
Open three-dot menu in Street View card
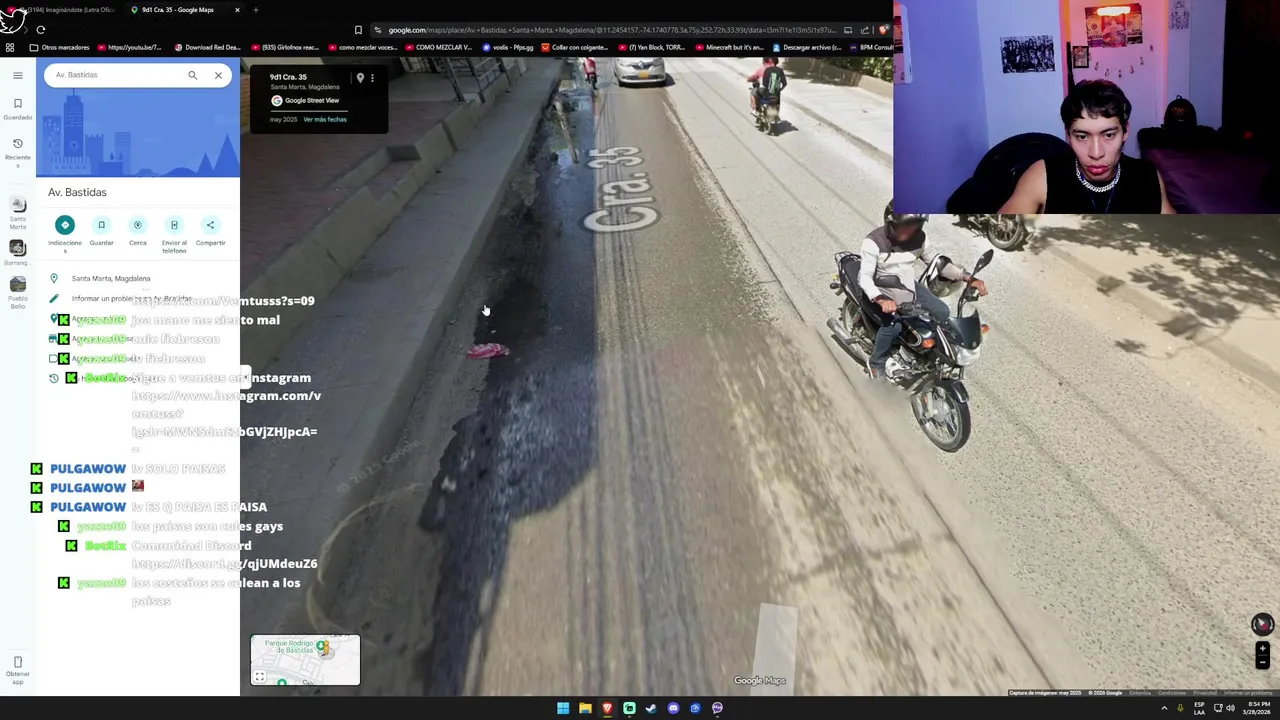tap(372, 77)
